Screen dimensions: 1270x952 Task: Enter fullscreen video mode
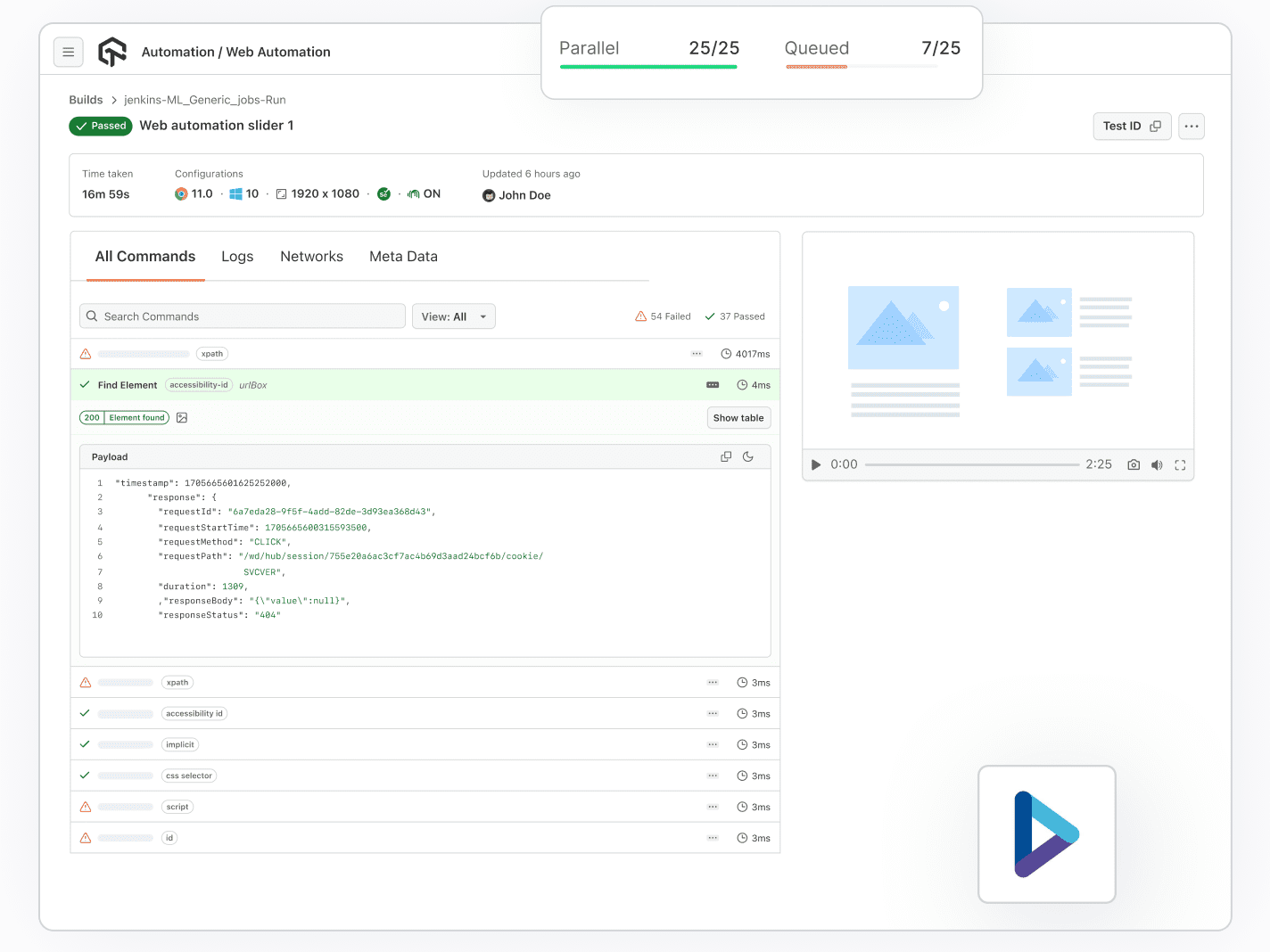click(1180, 464)
